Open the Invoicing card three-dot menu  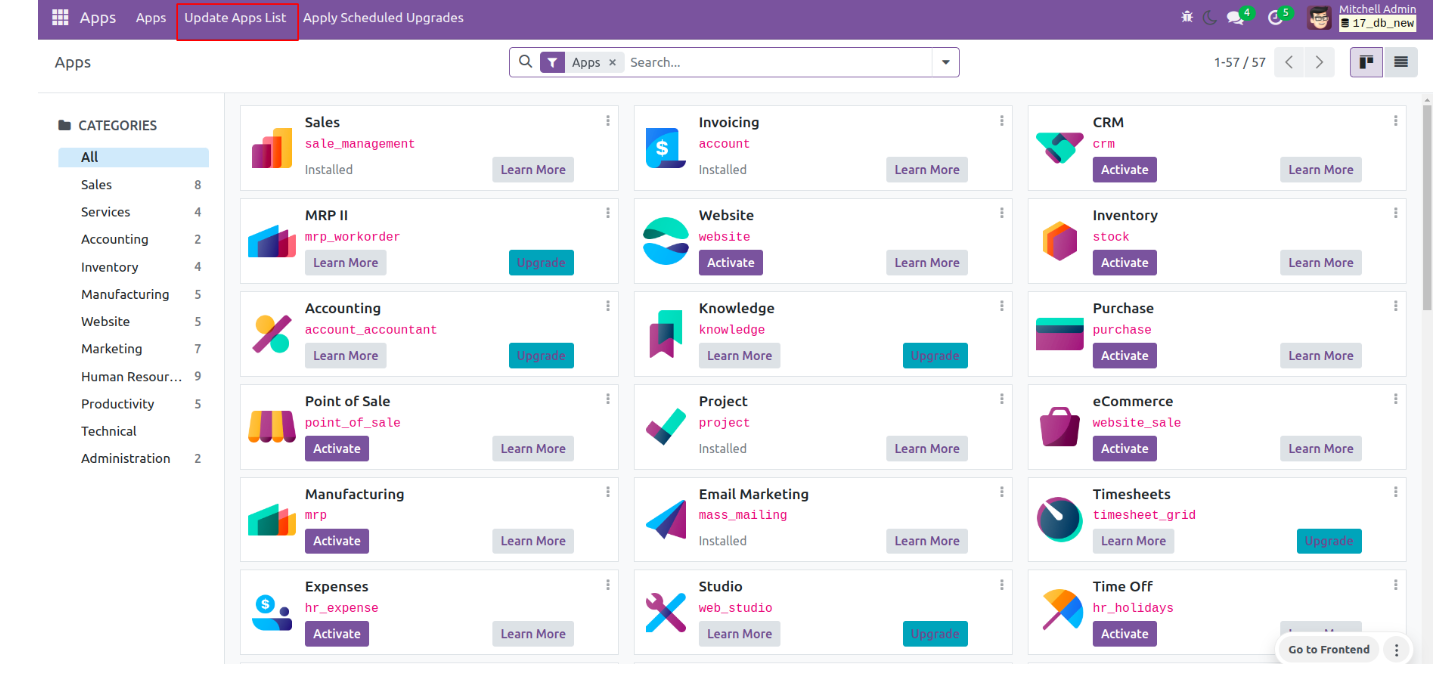tap(1002, 121)
